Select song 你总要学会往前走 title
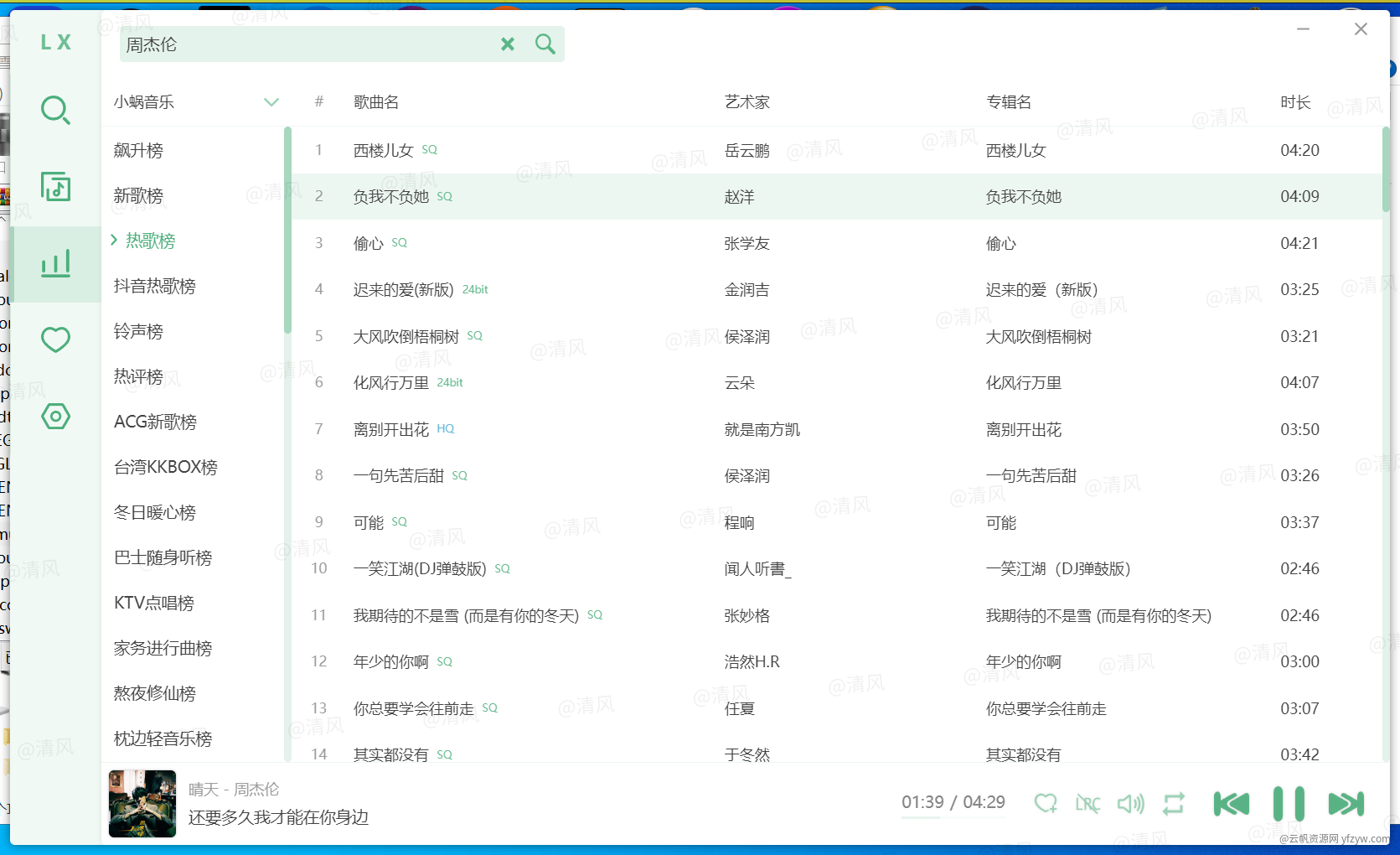Screen dimensions: 1400x855 (413, 708)
